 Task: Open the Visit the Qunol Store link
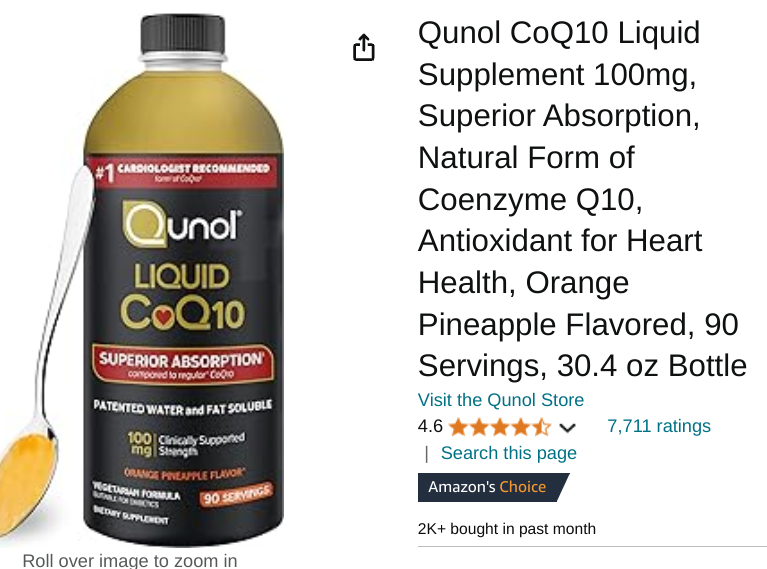pos(501,400)
